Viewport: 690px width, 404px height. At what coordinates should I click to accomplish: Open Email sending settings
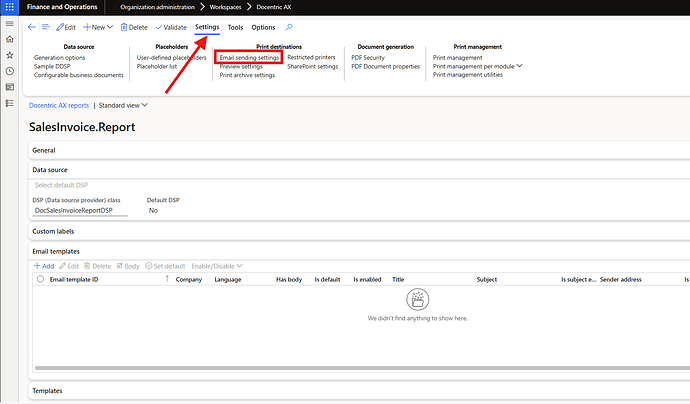coord(249,58)
